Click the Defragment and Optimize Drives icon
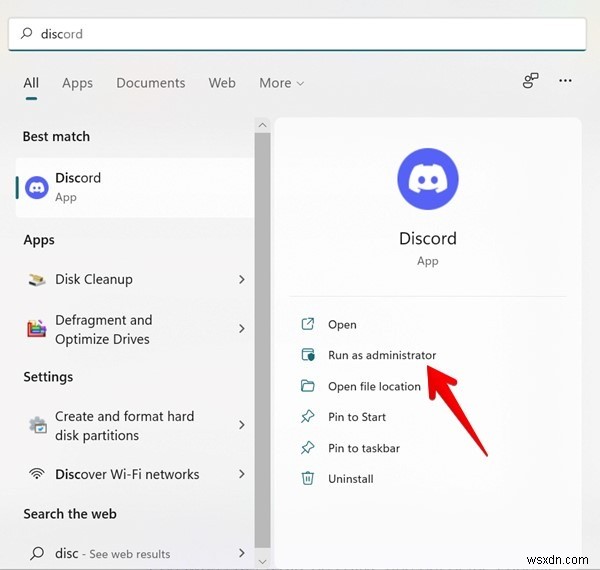 click(x=37, y=329)
